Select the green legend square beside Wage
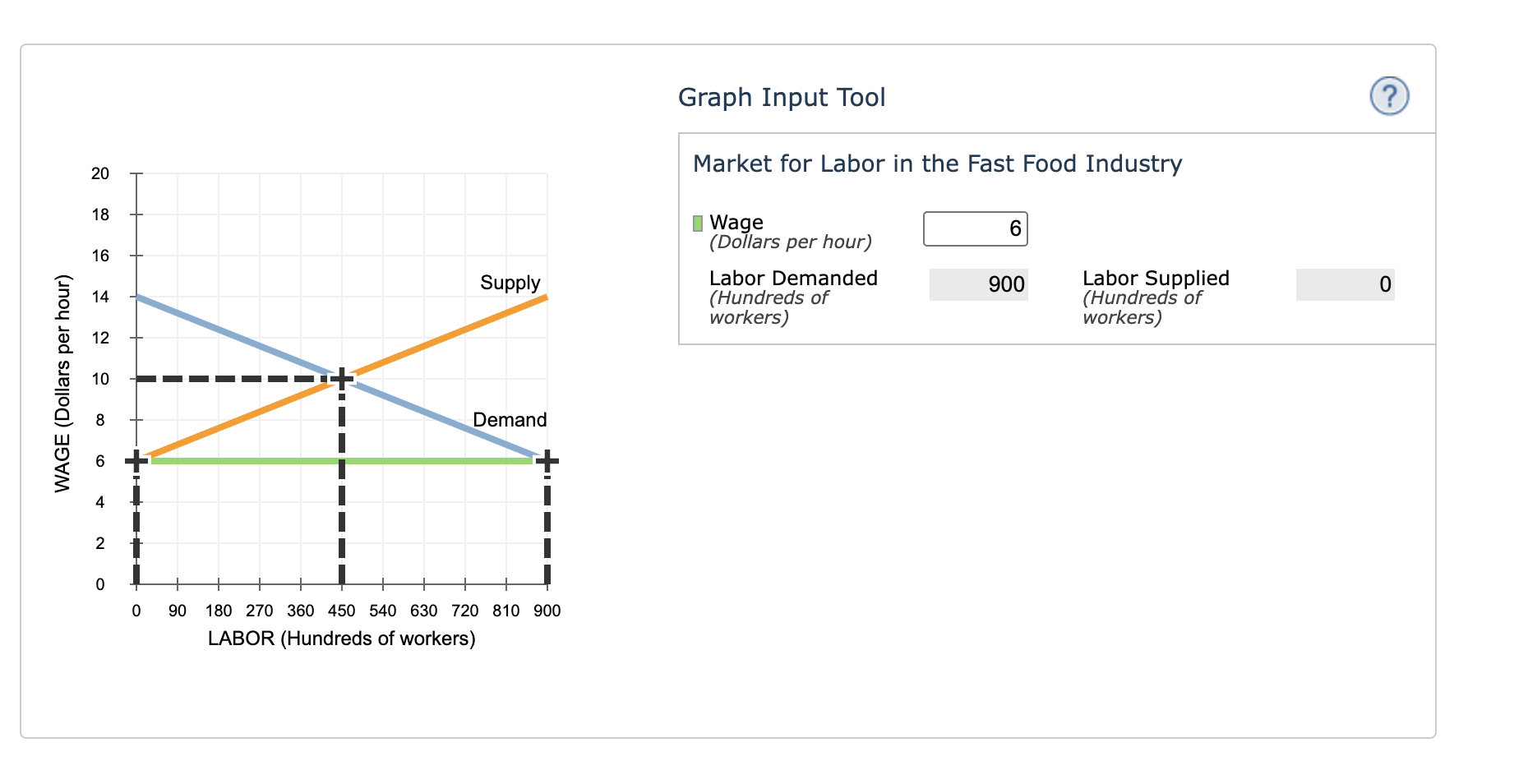 click(x=697, y=222)
